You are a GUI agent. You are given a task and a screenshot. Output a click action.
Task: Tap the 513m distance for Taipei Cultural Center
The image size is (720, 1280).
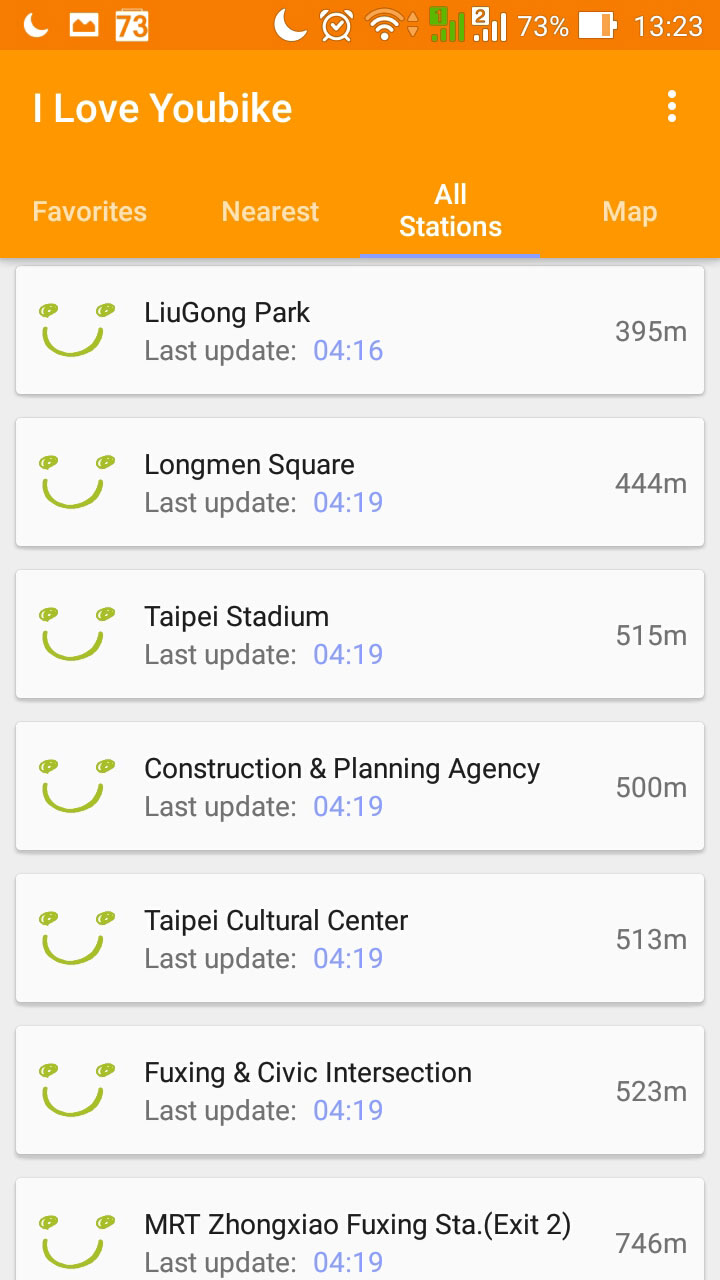point(651,940)
